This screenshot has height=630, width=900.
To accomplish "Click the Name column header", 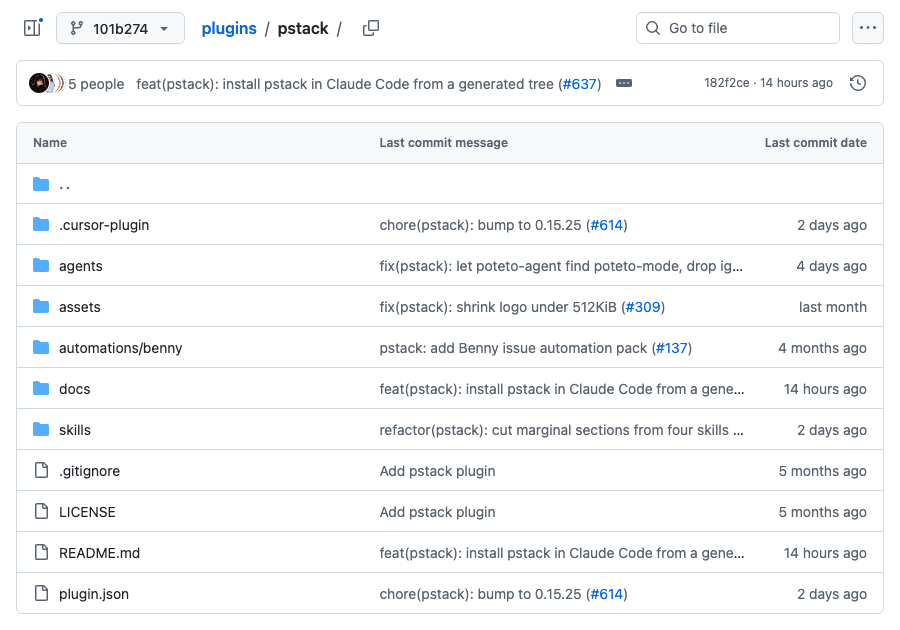I will [x=50, y=142].
